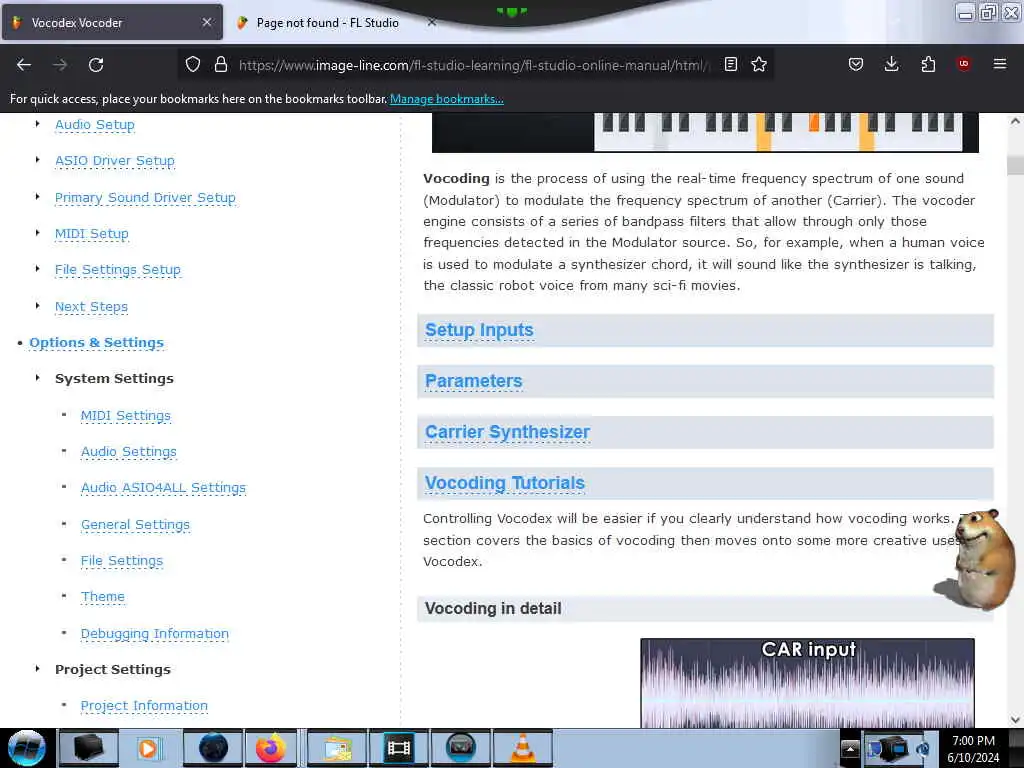The height and width of the screenshot is (768, 1024).
Task: Click the Vocodex keyboard image at top
Action: pyautogui.click(x=705, y=133)
